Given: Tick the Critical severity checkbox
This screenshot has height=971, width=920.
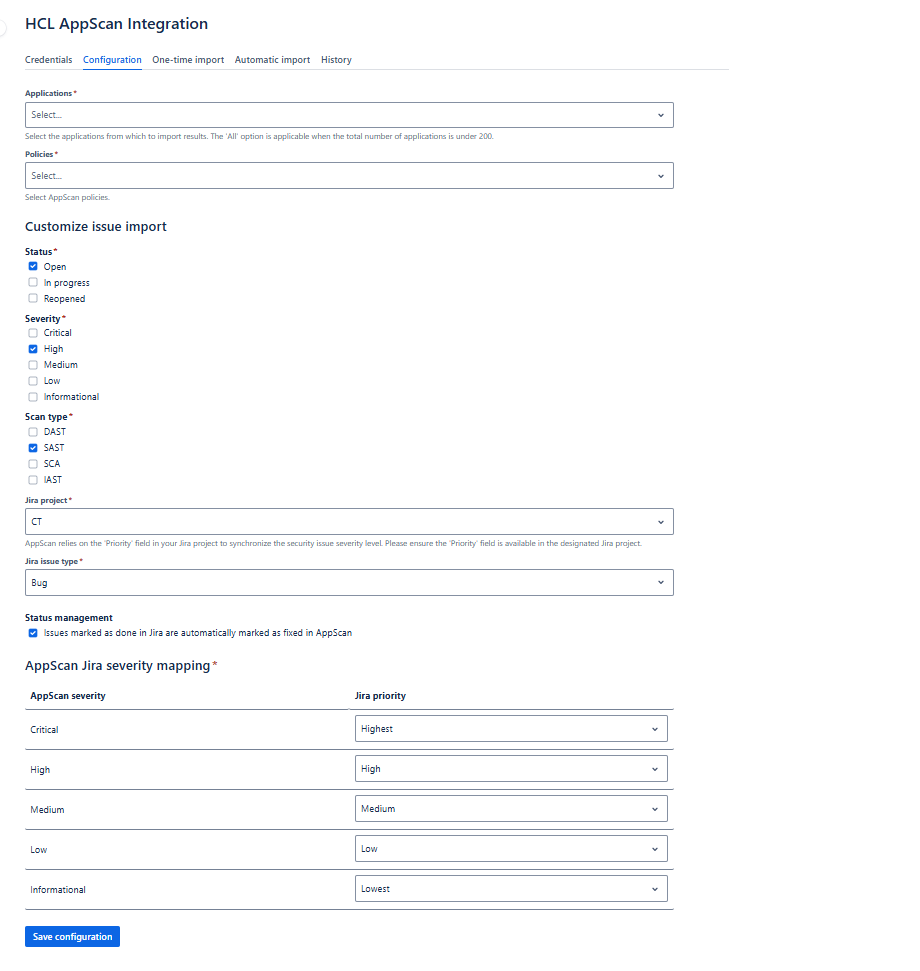Looking at the screenshot, I should pyautogui.click(x=33, y=333).
